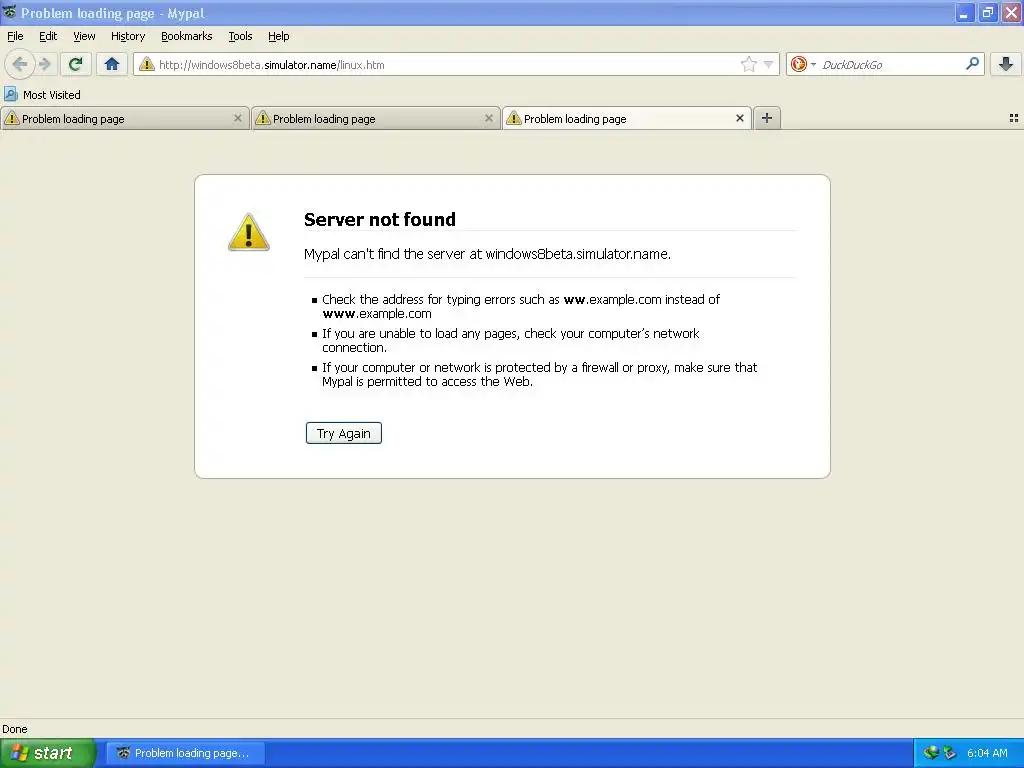Screen dimensions: 1024x768
Task: Close the active third tab
Action: (740, 118)
